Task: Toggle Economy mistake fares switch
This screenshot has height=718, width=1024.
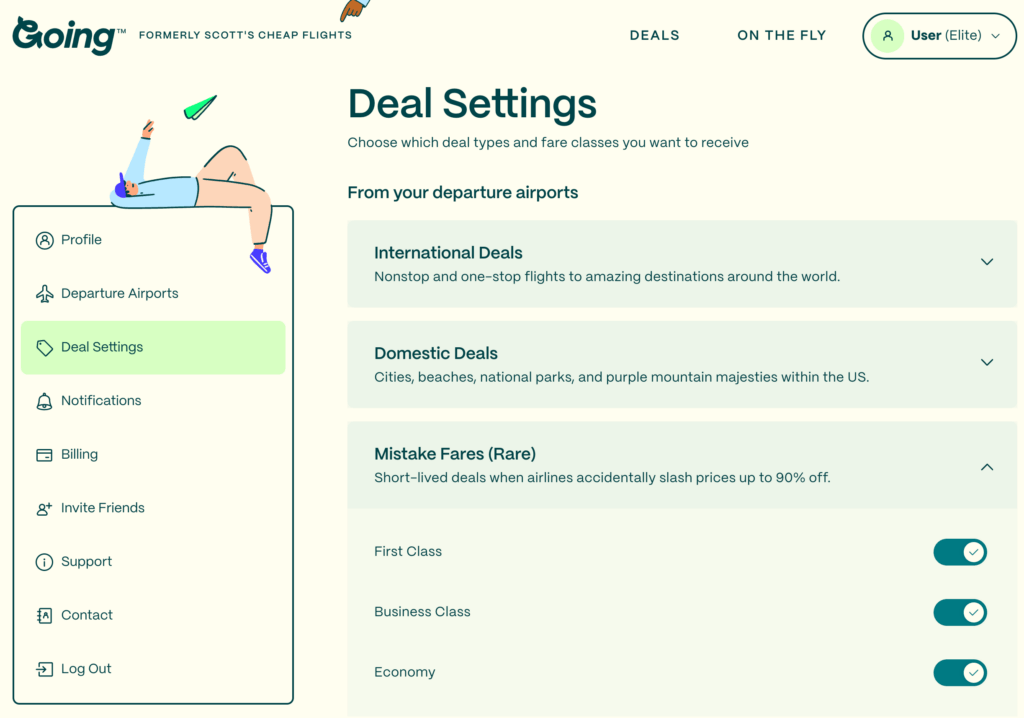Action: [x=960, y=672]
